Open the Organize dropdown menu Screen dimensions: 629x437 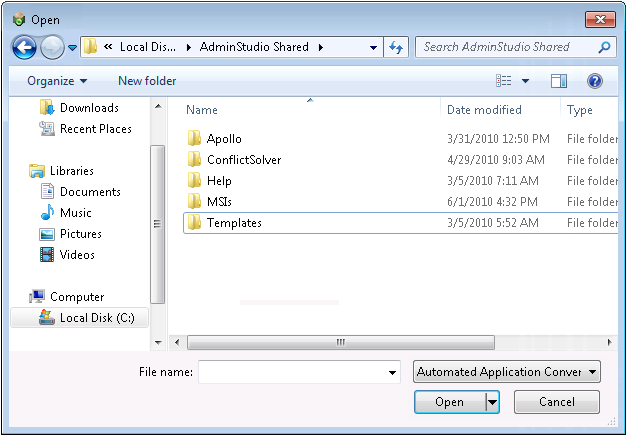[x=57, y=81]
